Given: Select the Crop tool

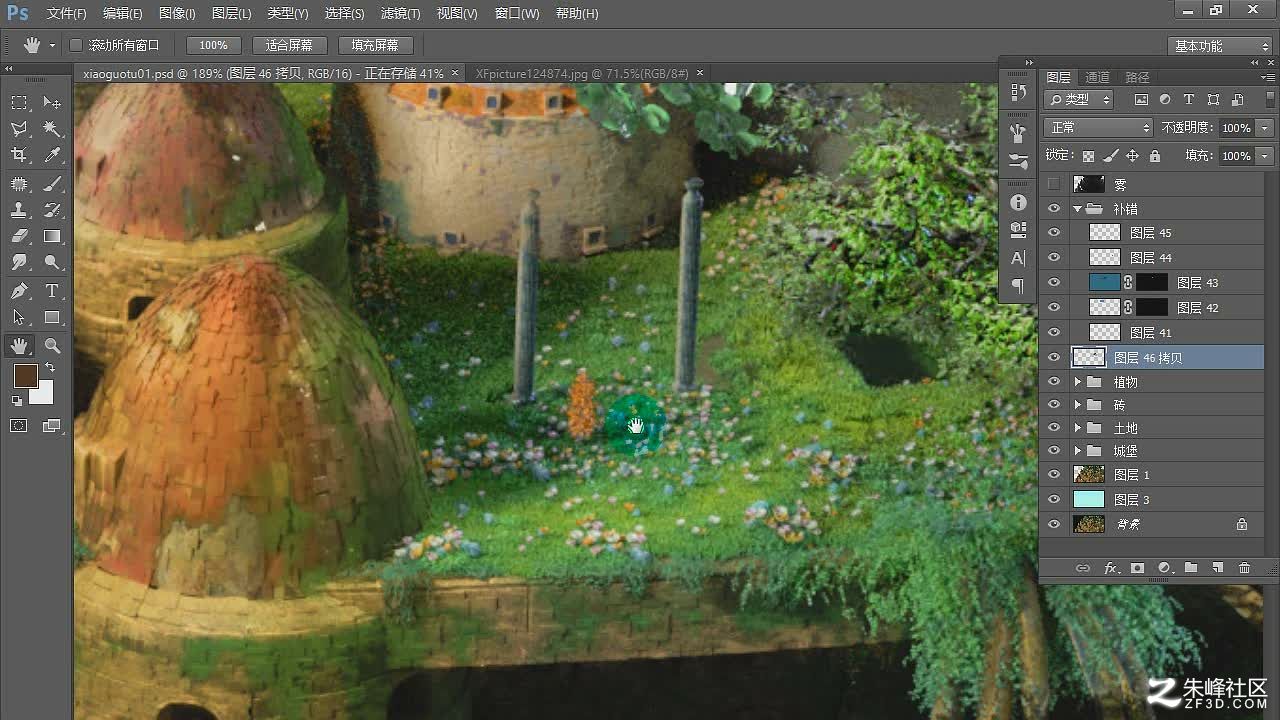Looking at the screenshot, I should coord(19,155).
